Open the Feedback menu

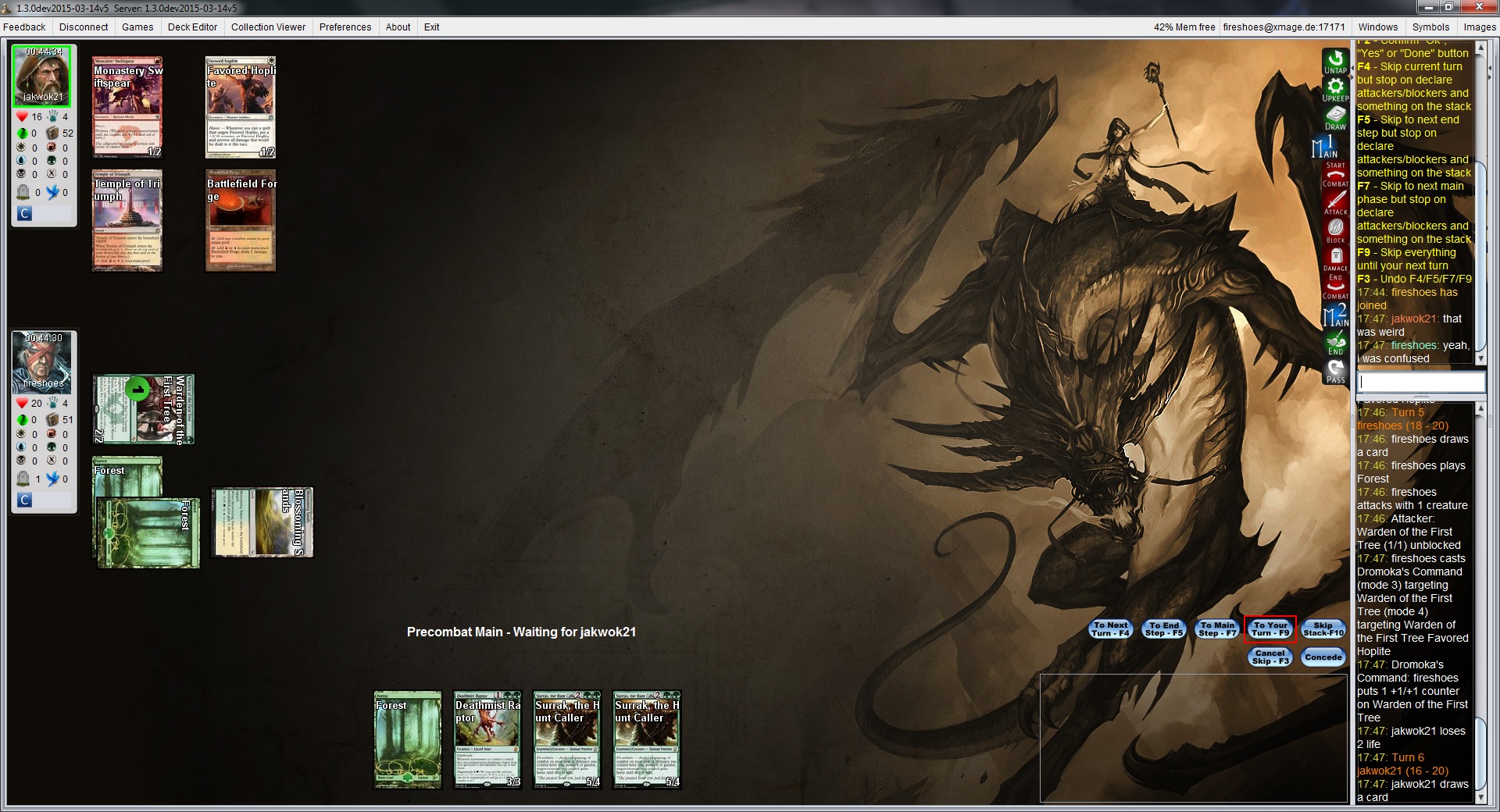[x=24, y=27]
